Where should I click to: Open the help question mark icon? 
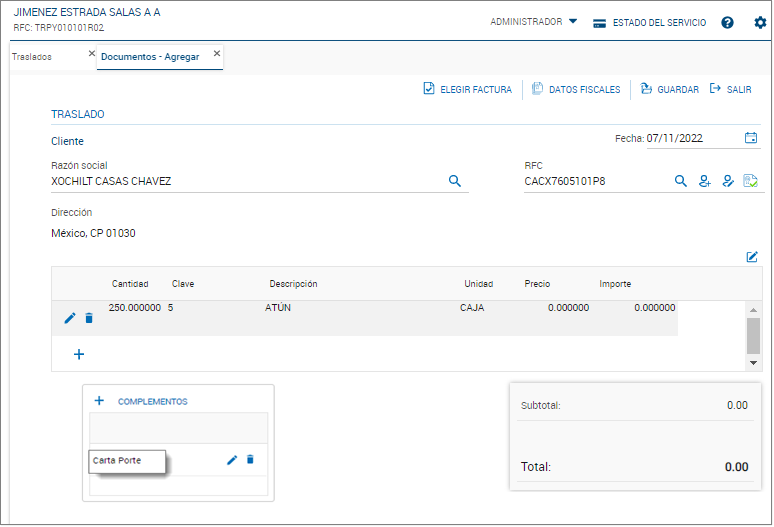click(727, 22)
